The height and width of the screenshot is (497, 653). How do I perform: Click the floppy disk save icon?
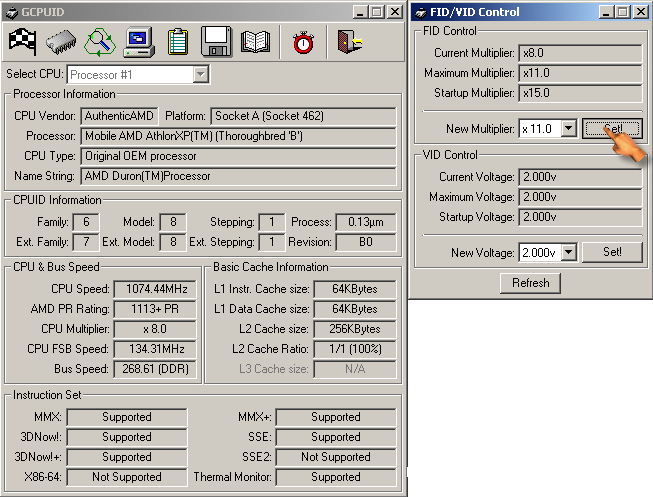tap(216, 42)
